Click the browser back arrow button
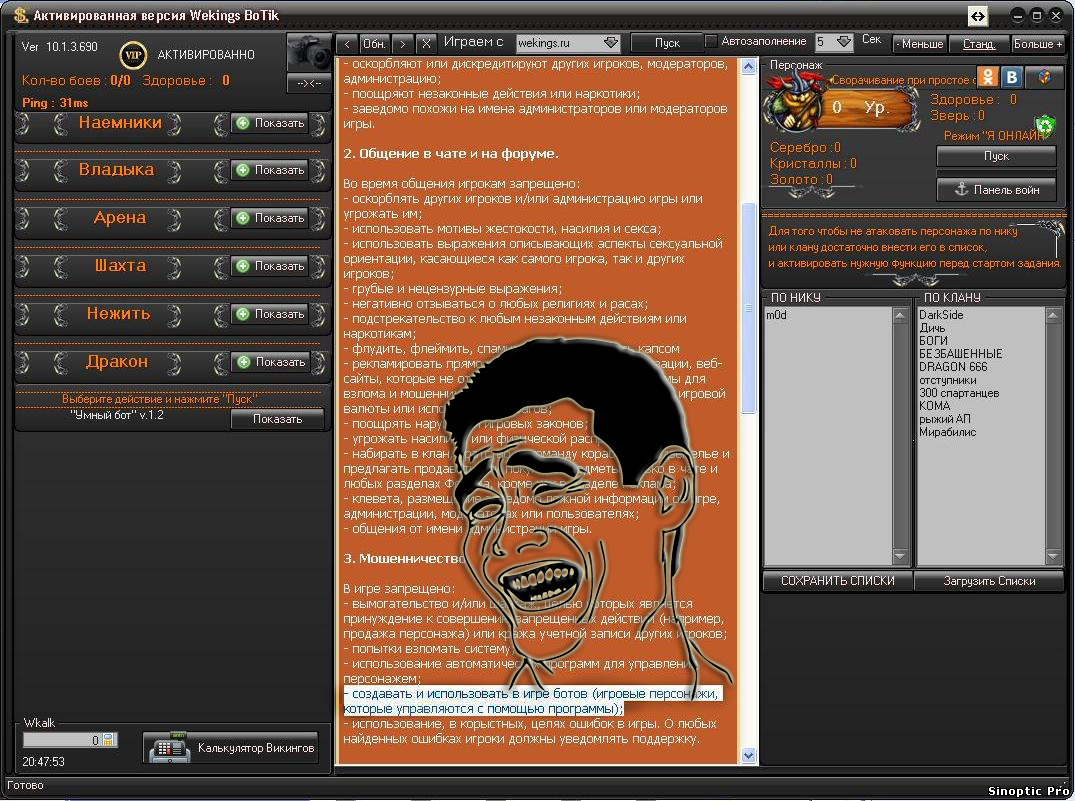The width and height of the screenshot is (1075, 801). coord(347,44)
